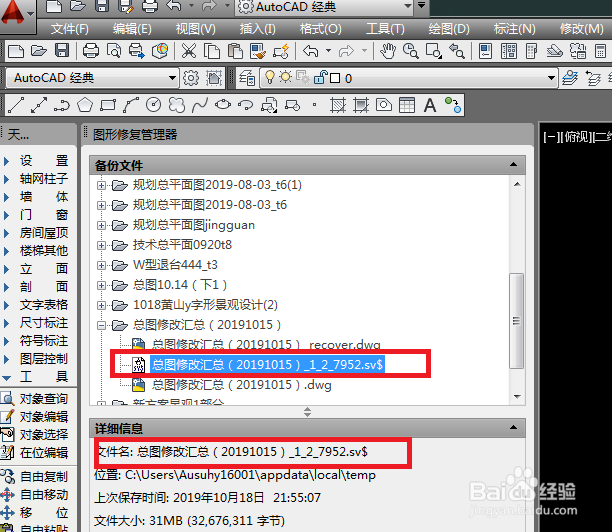Expand the 技术总平面0920t8 folder
This screenshot has width=612, height=532.
point(101,245)
